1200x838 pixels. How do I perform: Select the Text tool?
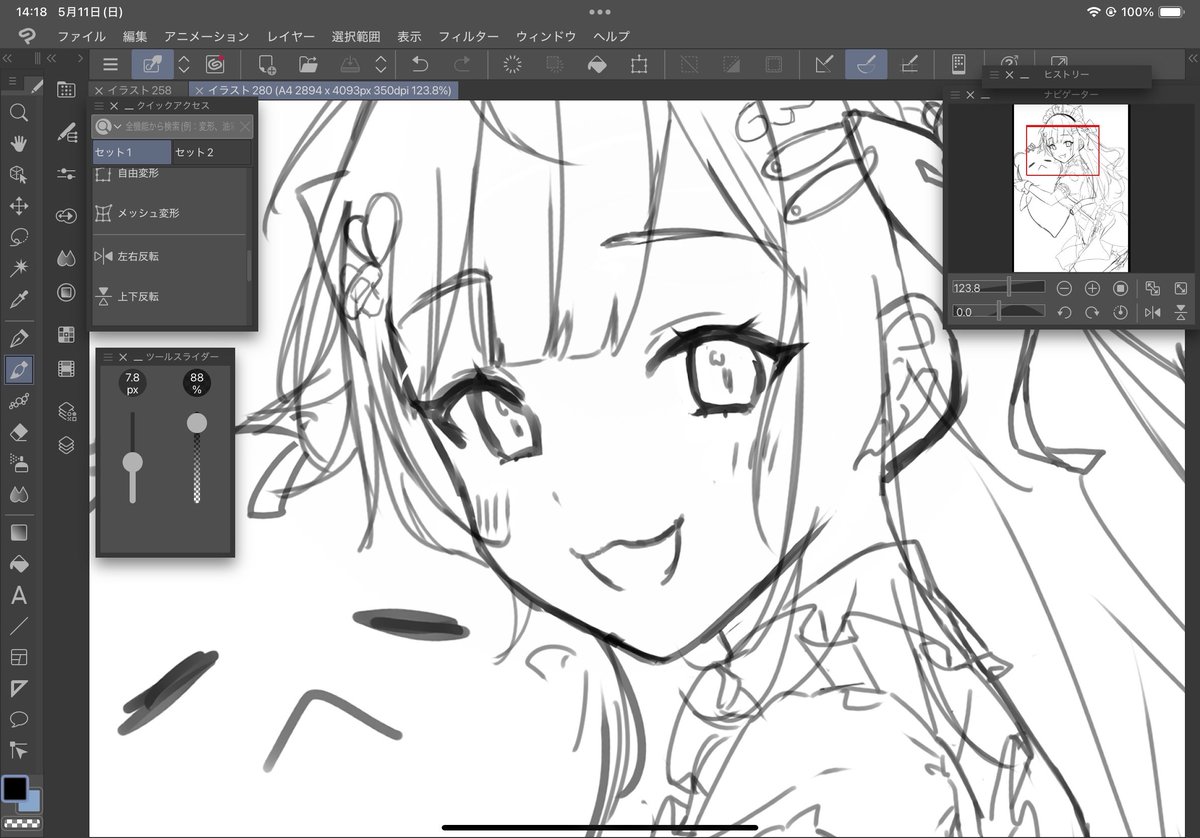click(x=18, y=596)
